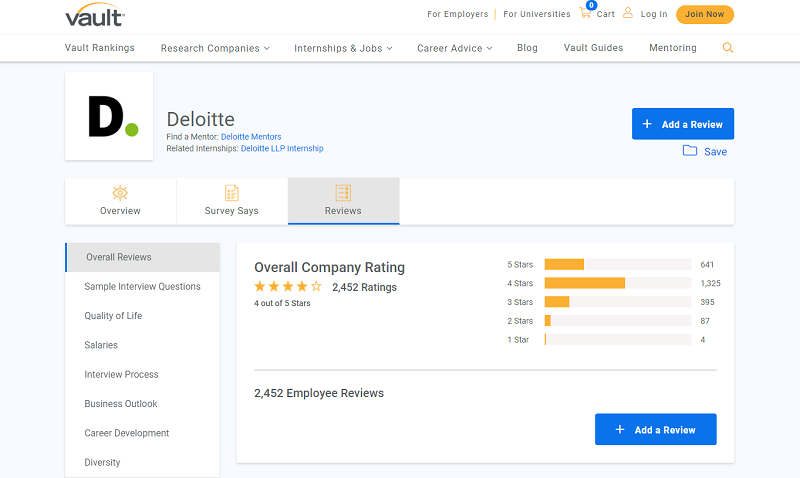Switch to the Survey Says tab
The height and width of the screenshot is (478, 800).
232,201
